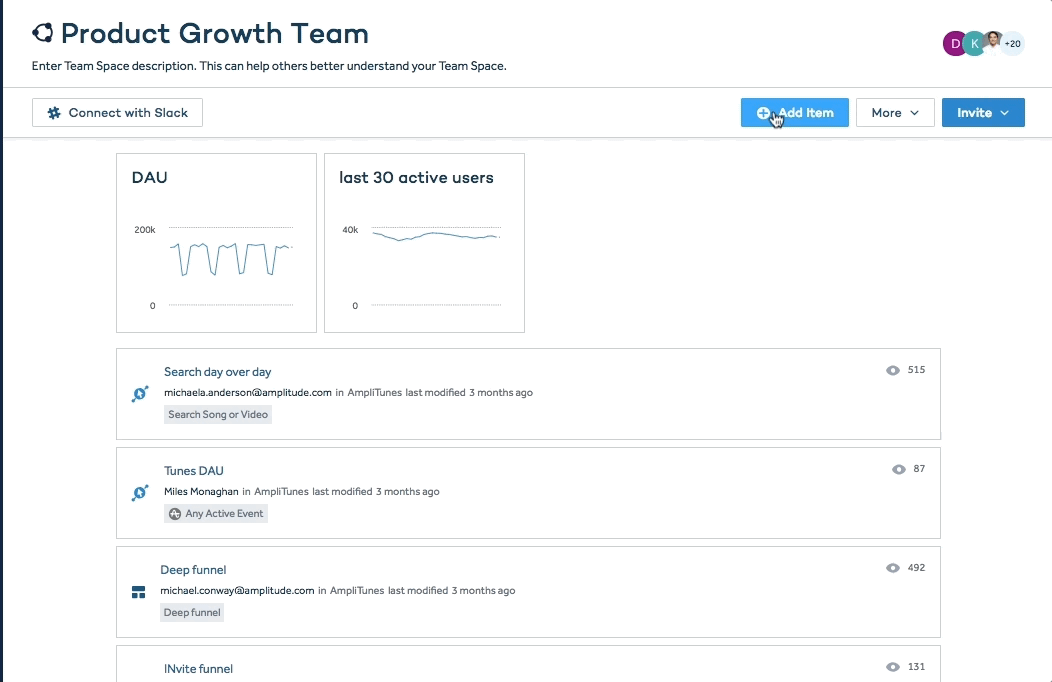Click the eye views icon showing 515
The height and width of the screenshot is (682, 1052).
893,371
